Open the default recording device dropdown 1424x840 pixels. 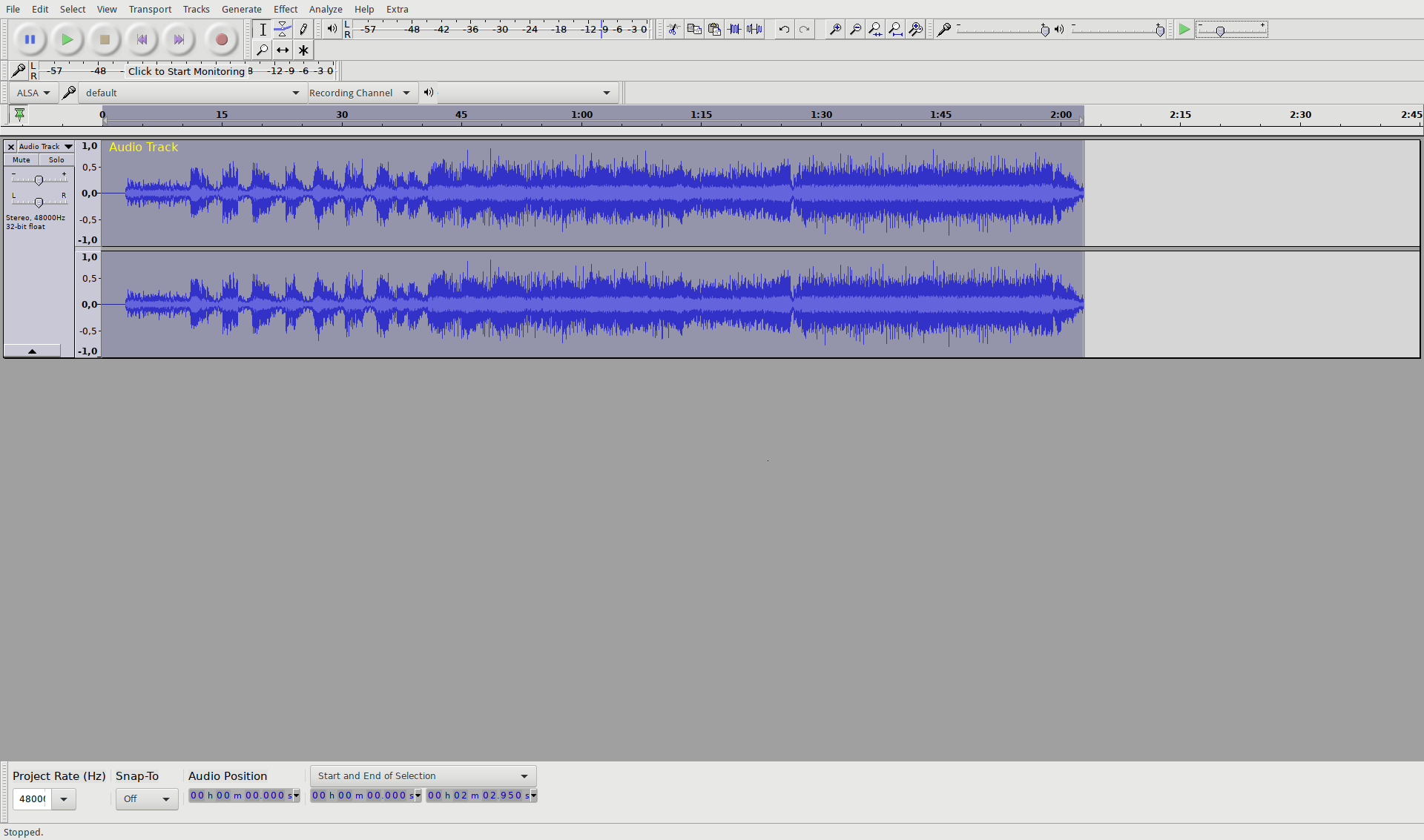click(x=192, y=93)
